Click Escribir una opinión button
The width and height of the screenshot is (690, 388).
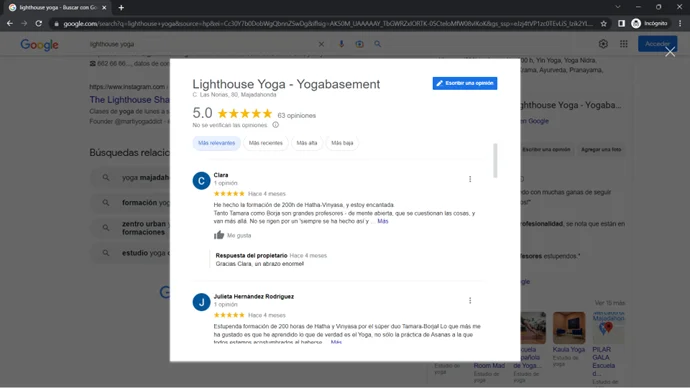click(x=465, y=83)
